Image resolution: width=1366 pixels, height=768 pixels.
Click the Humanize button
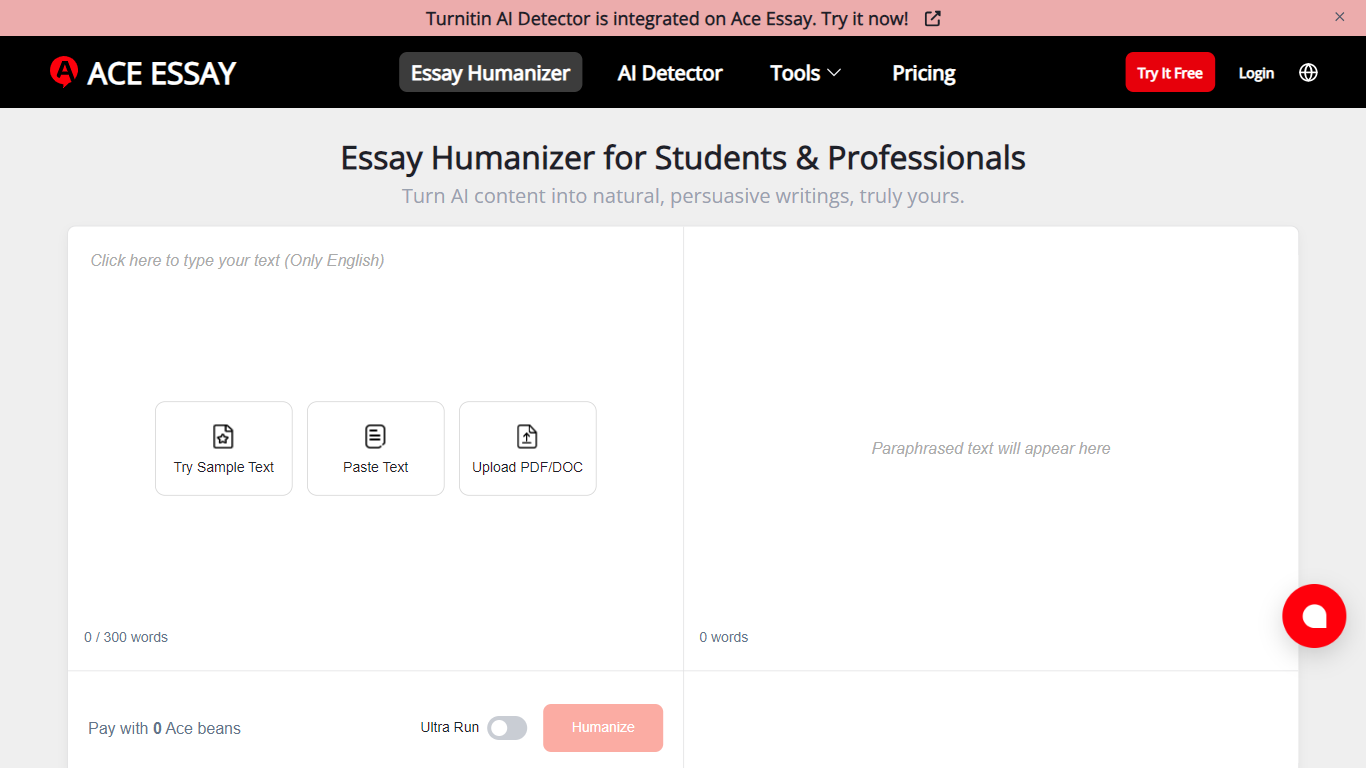(x=603, y=728)
